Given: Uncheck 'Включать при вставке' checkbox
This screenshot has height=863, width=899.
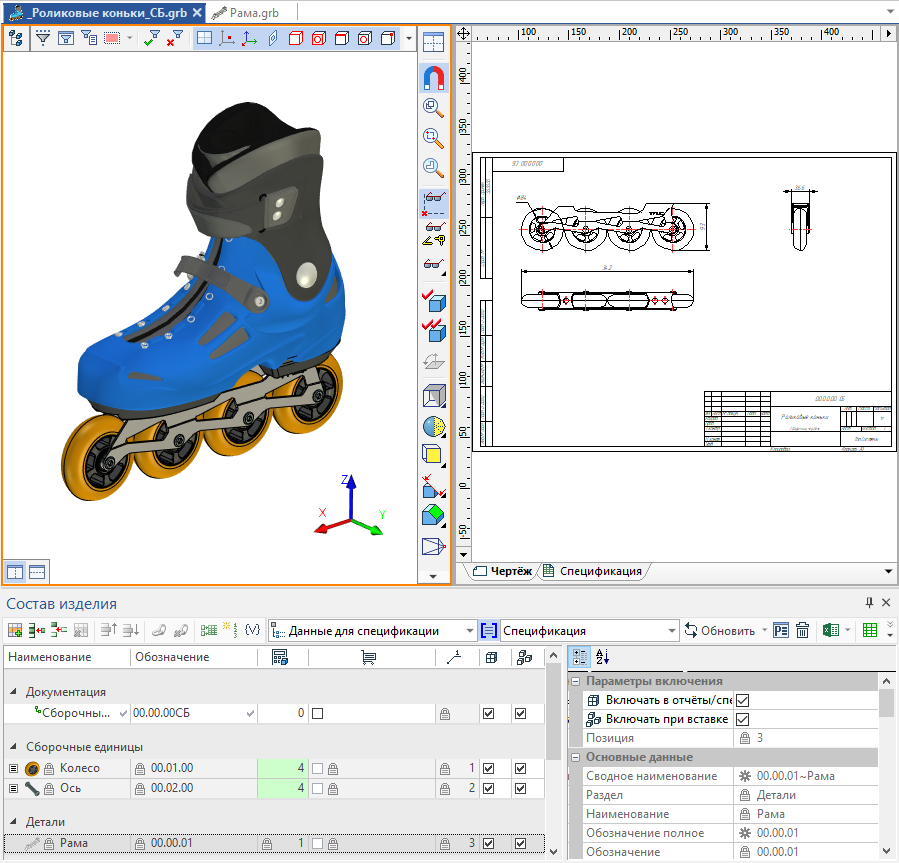Looking at the screenshot, I should 743,720.
